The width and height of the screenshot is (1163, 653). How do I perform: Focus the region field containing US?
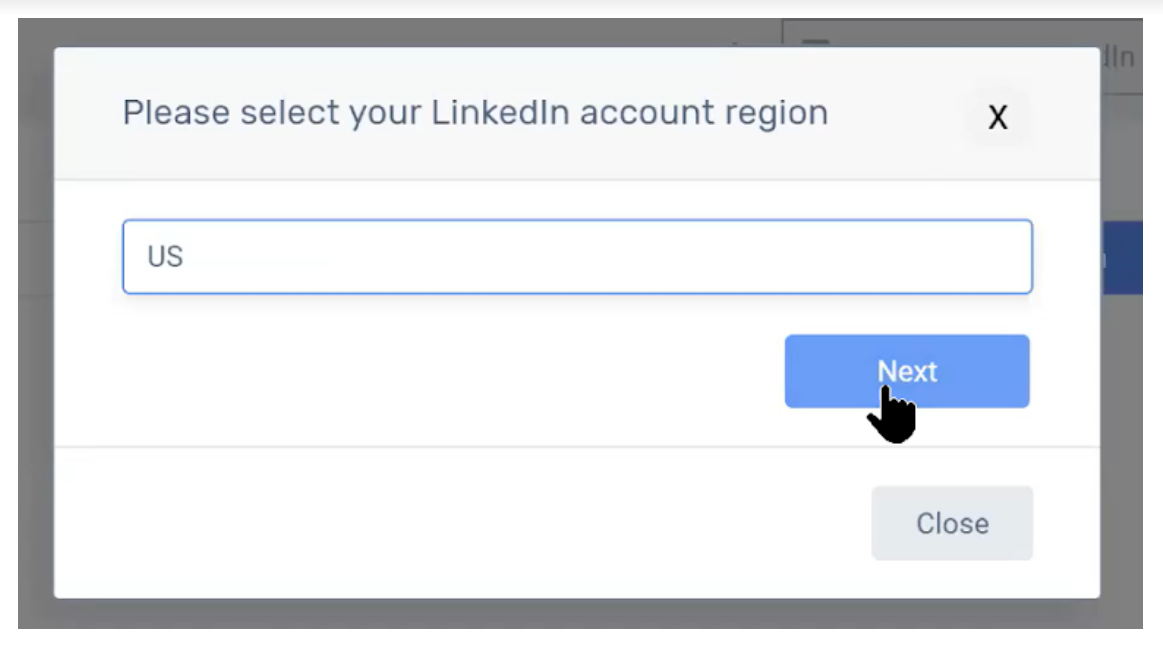click(x=577, y=256)
